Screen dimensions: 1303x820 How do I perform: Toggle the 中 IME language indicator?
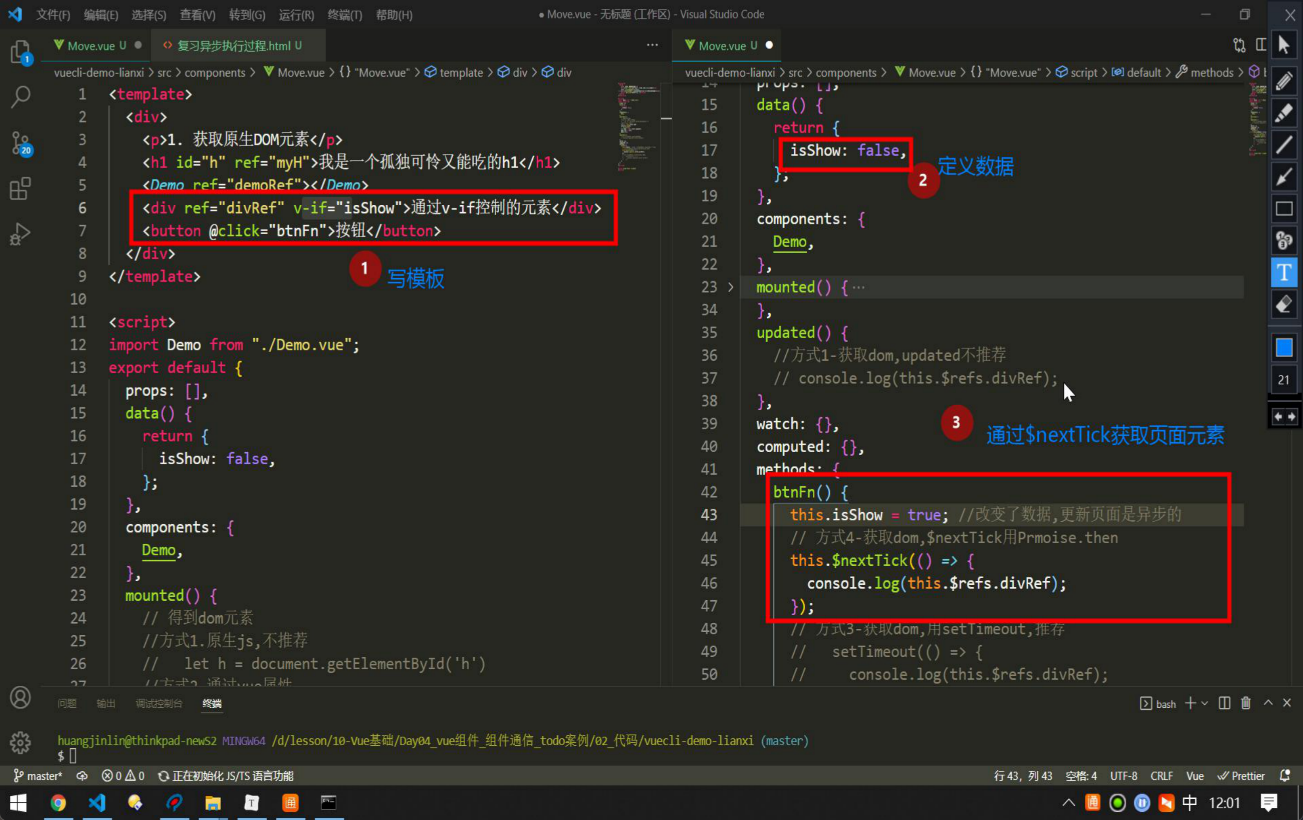[x=1190, y=802]
